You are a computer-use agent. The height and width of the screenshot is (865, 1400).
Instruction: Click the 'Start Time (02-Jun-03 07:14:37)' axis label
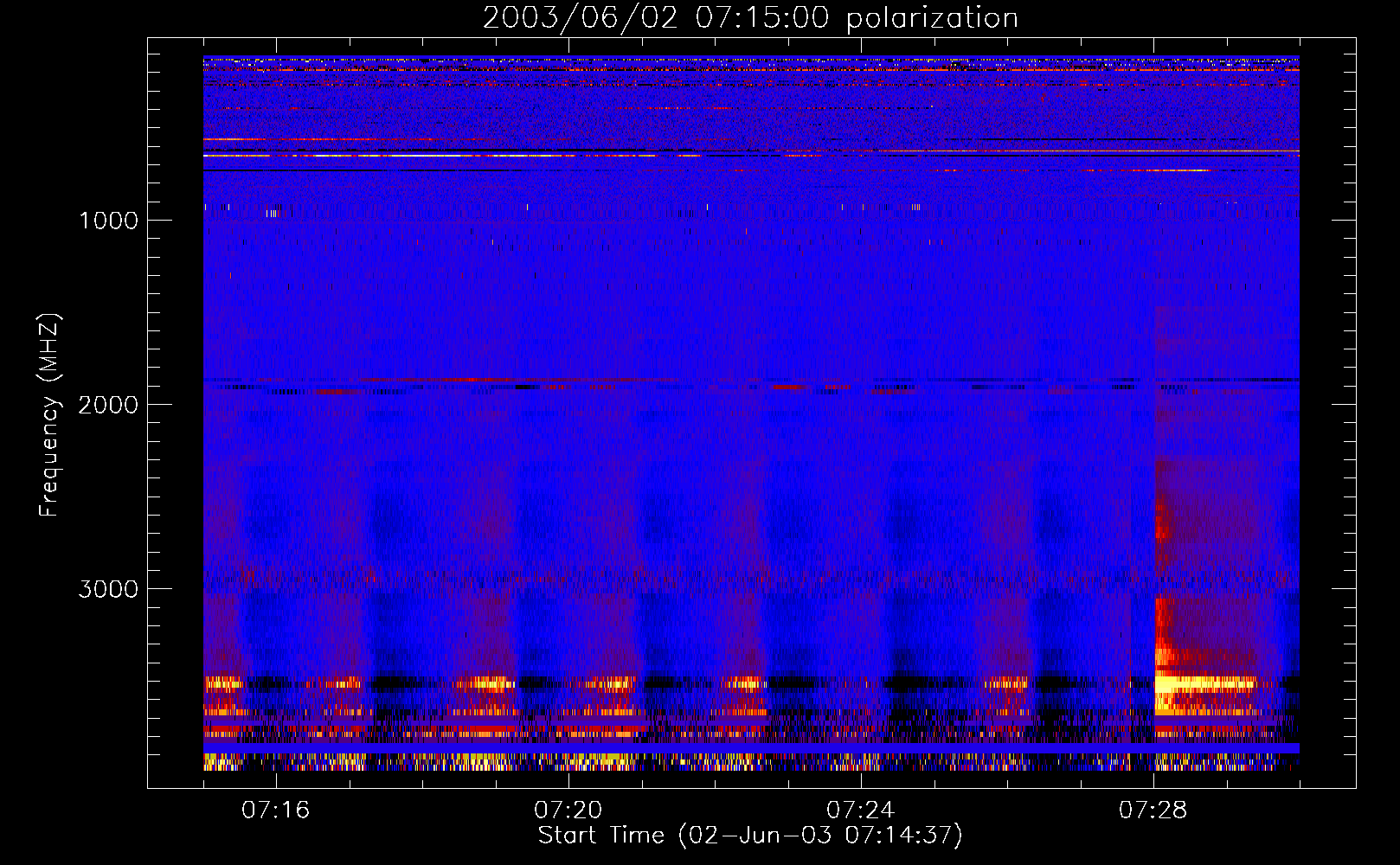[750, 836]
